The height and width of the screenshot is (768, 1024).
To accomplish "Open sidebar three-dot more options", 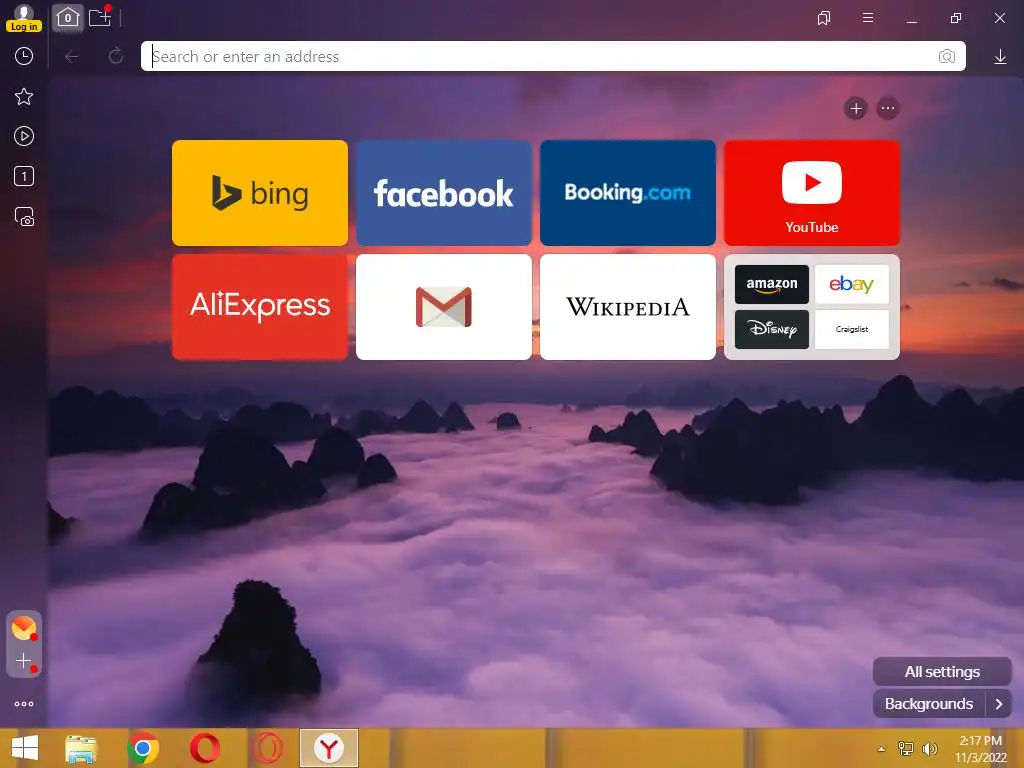I will pos(24,704).
